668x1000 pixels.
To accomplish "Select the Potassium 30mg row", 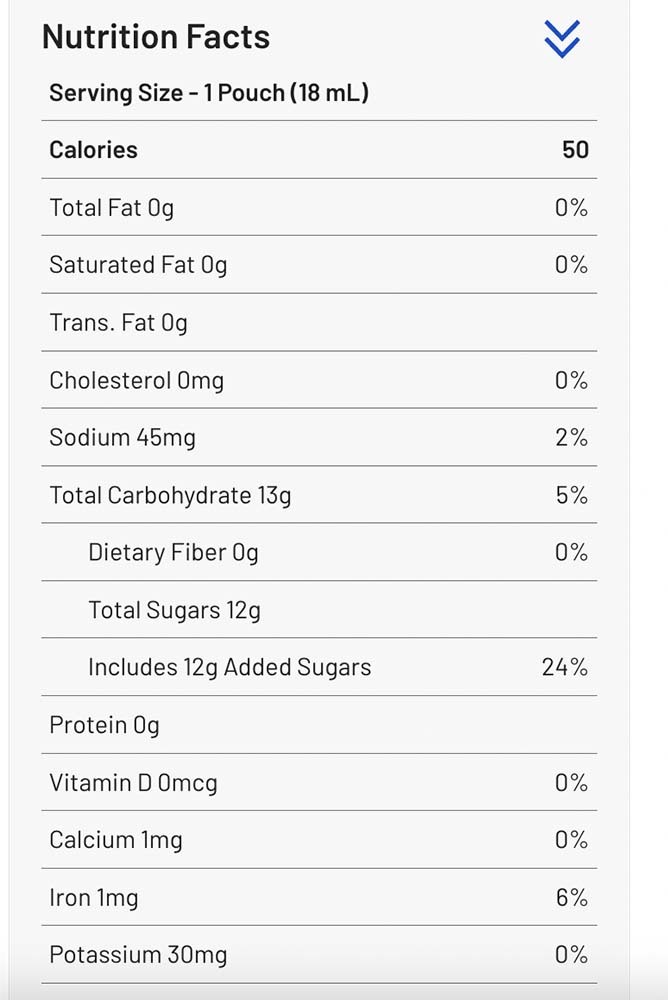I will pyautogui.click(x=138, y=956).
